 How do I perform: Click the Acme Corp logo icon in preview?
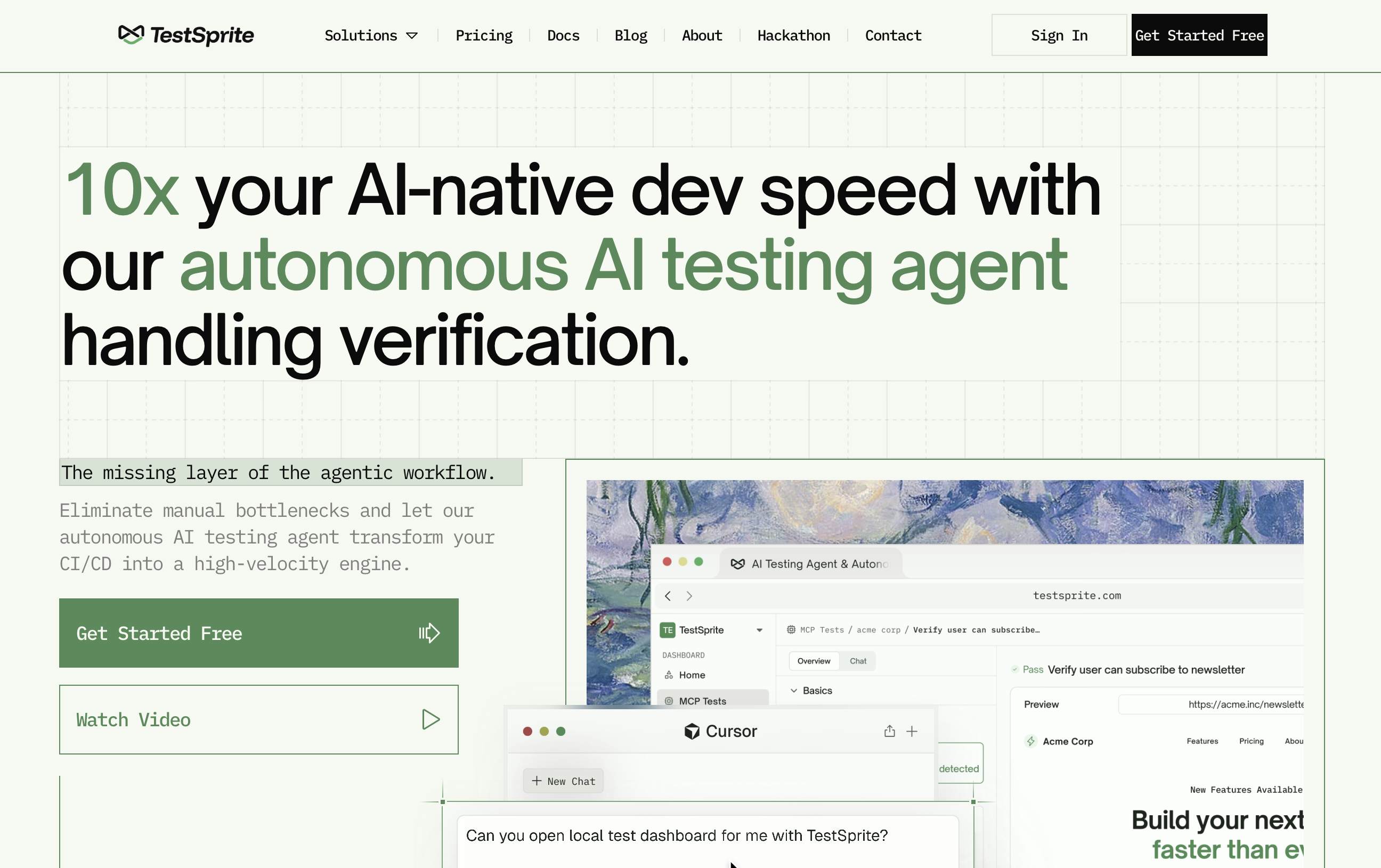coord(1030,741)
